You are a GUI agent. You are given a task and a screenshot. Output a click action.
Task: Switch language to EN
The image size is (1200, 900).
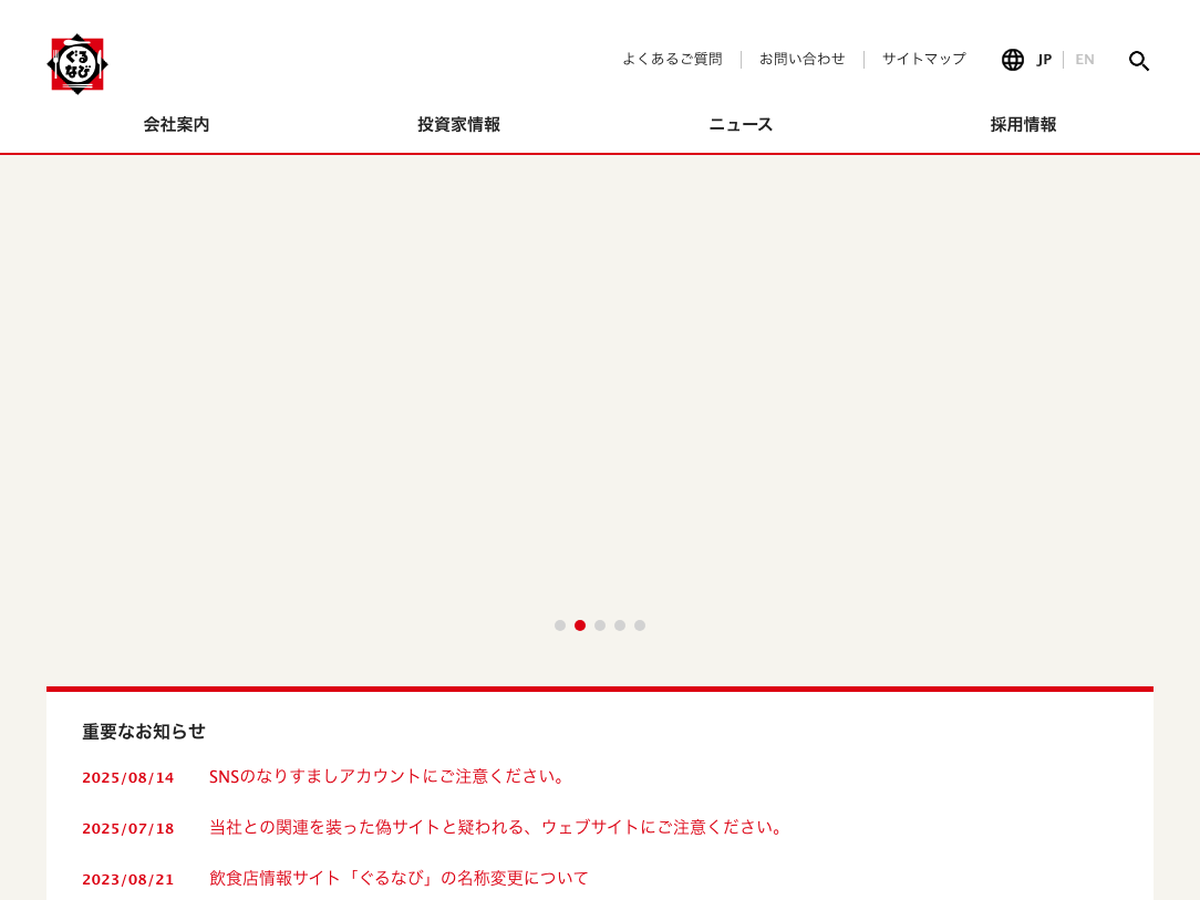click(1084, 60)
